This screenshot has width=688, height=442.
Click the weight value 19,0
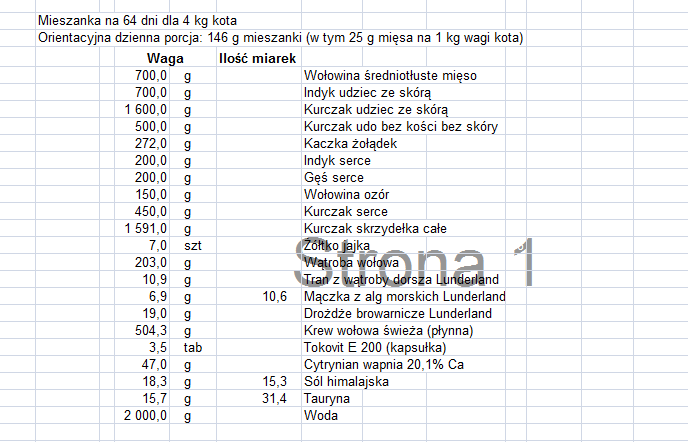tap(154, 313)
